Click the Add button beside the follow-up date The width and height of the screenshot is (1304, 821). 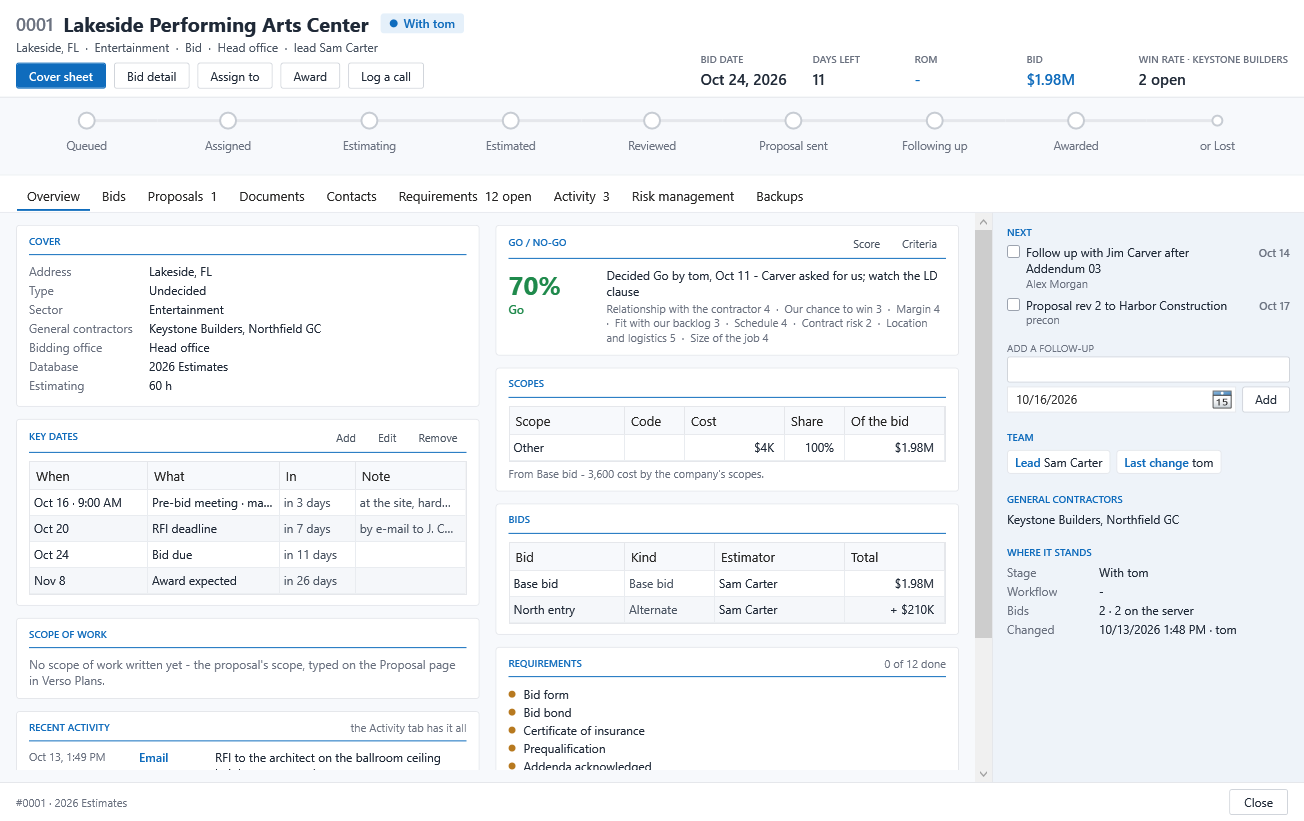pyautogui.click(x=1266, y=400)
